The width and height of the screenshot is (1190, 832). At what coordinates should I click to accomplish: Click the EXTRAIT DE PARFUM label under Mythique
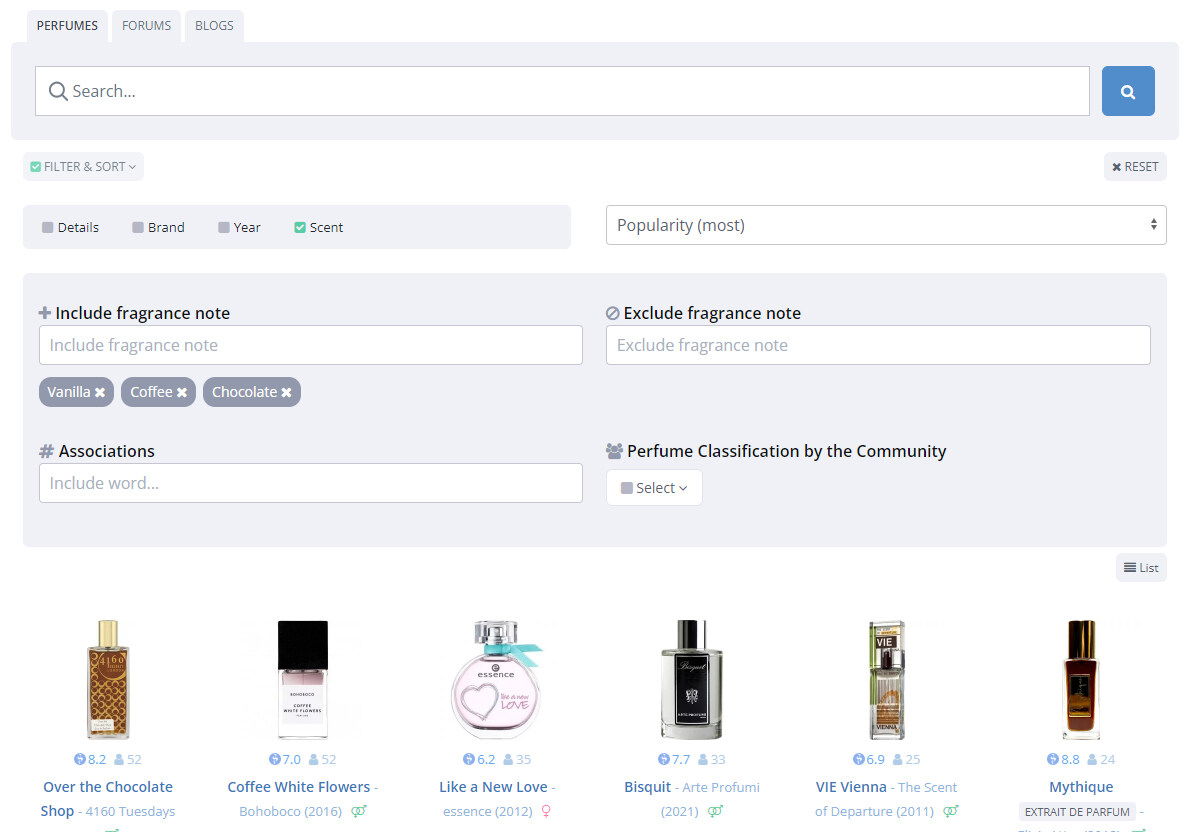pyautogui.click(x=1077, y=812)
